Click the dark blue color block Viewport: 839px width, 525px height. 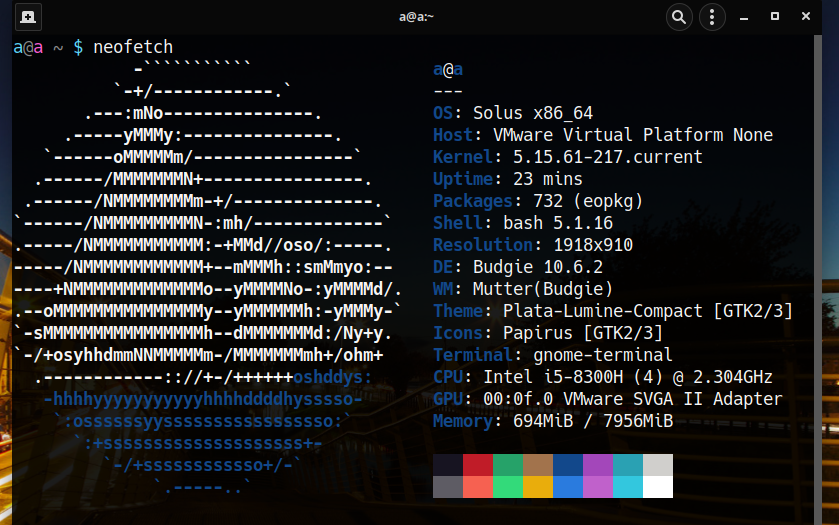point(568,465)
